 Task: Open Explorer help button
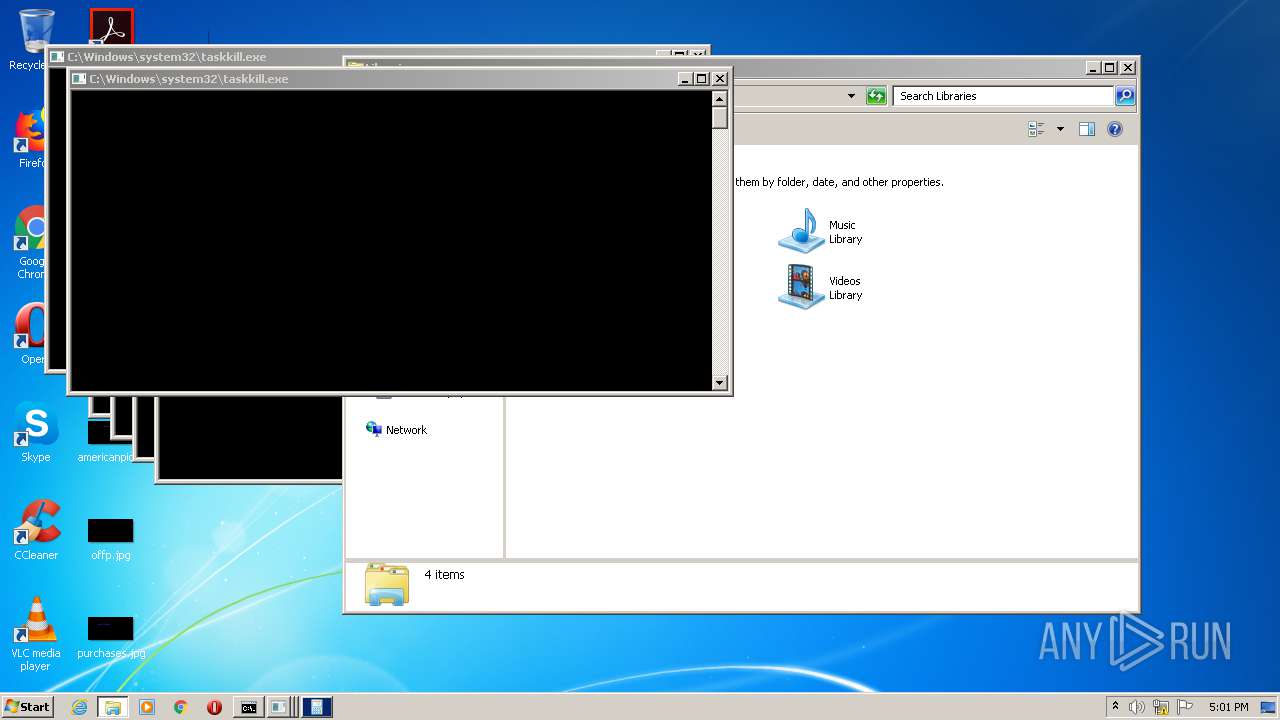pos(1115,129)
